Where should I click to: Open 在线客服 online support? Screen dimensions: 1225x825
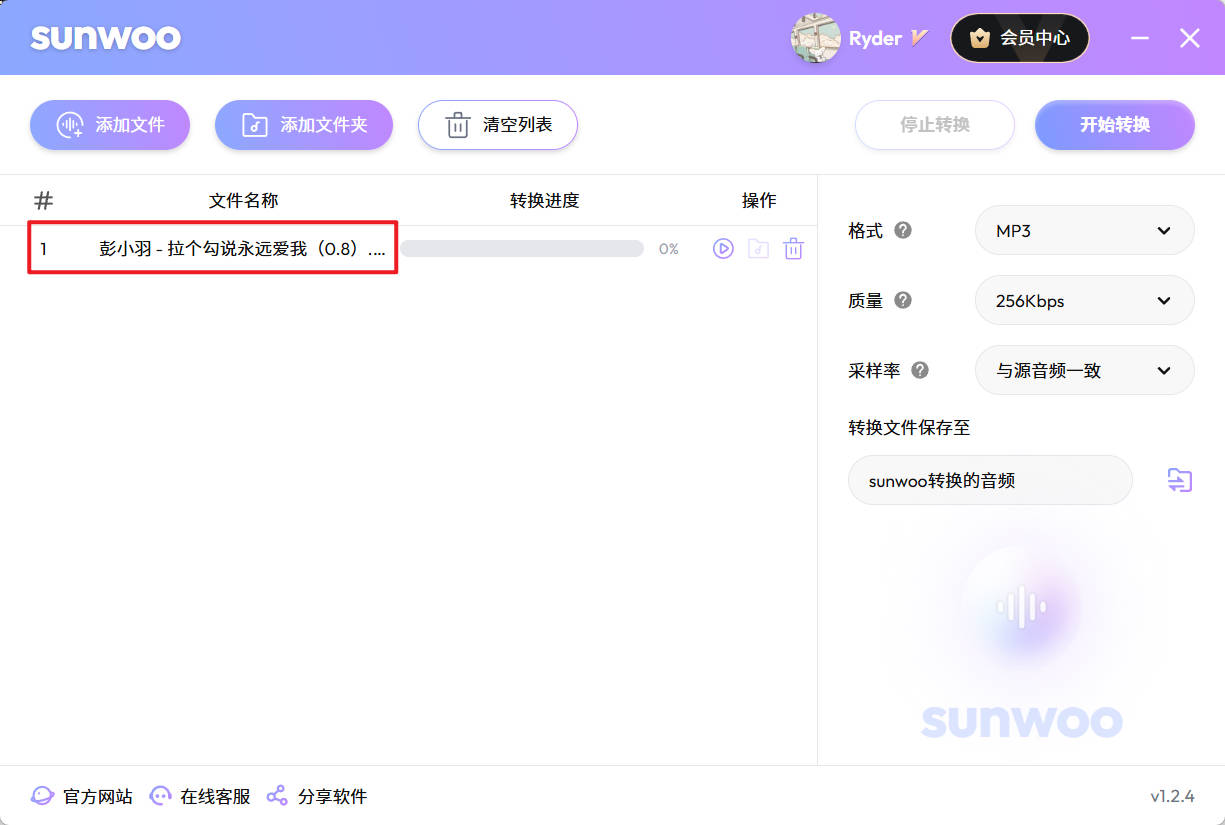tap(200, 796)
